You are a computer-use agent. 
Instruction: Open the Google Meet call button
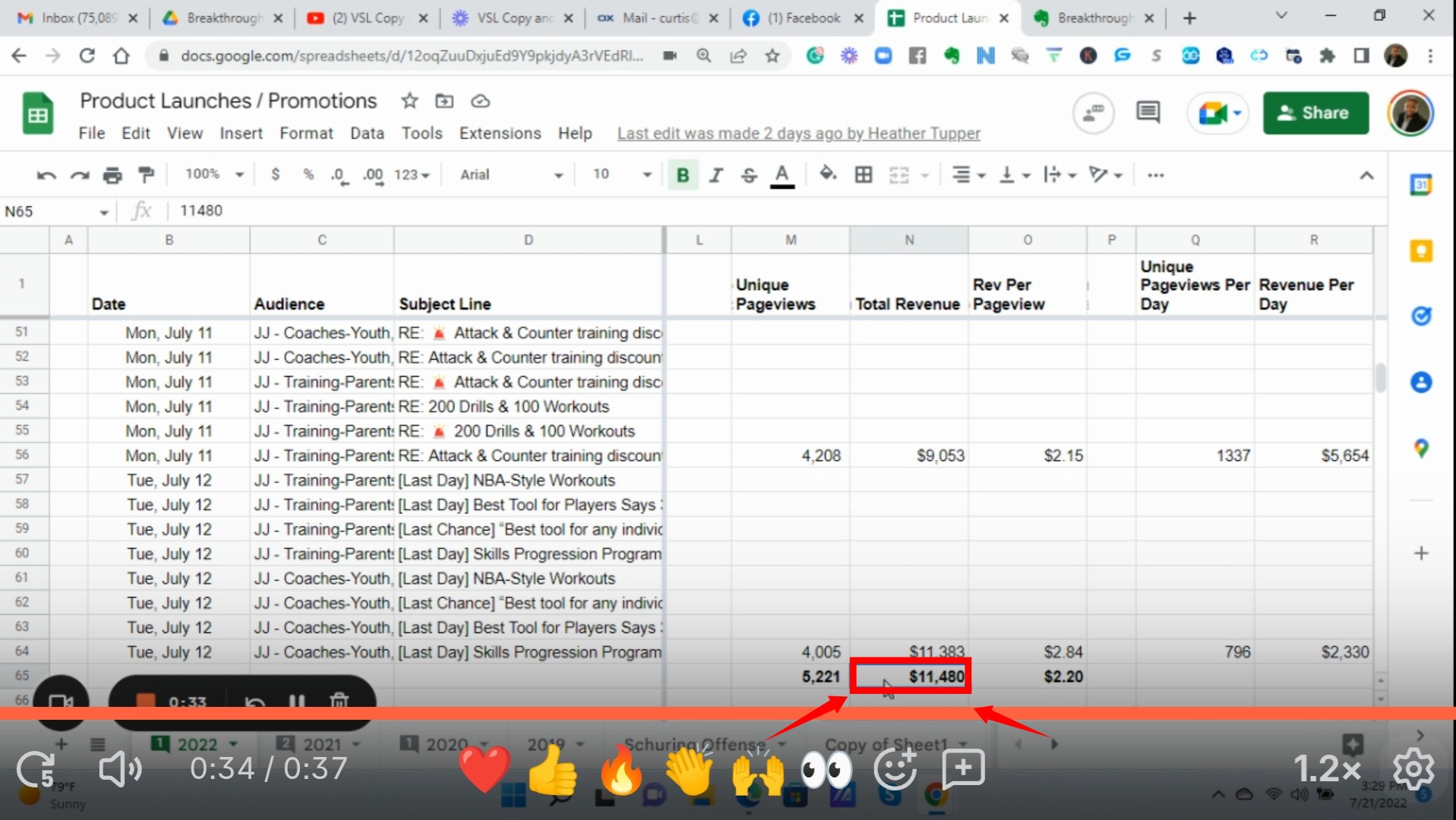pyautogui.click(x=1218, y=113)
